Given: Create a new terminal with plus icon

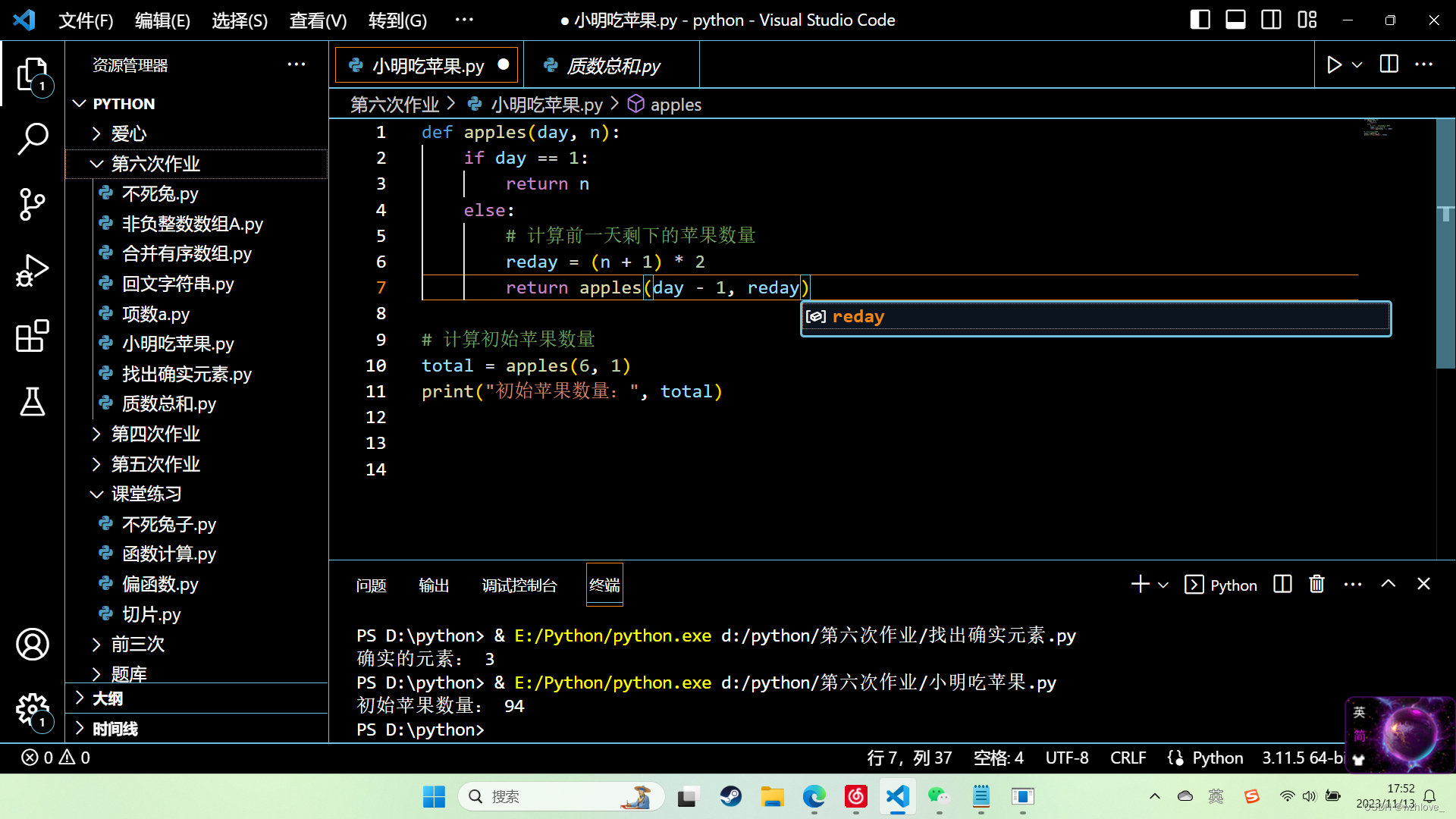Looking at the screenshot, I should pyautogui.click(x=1140, y=584).
